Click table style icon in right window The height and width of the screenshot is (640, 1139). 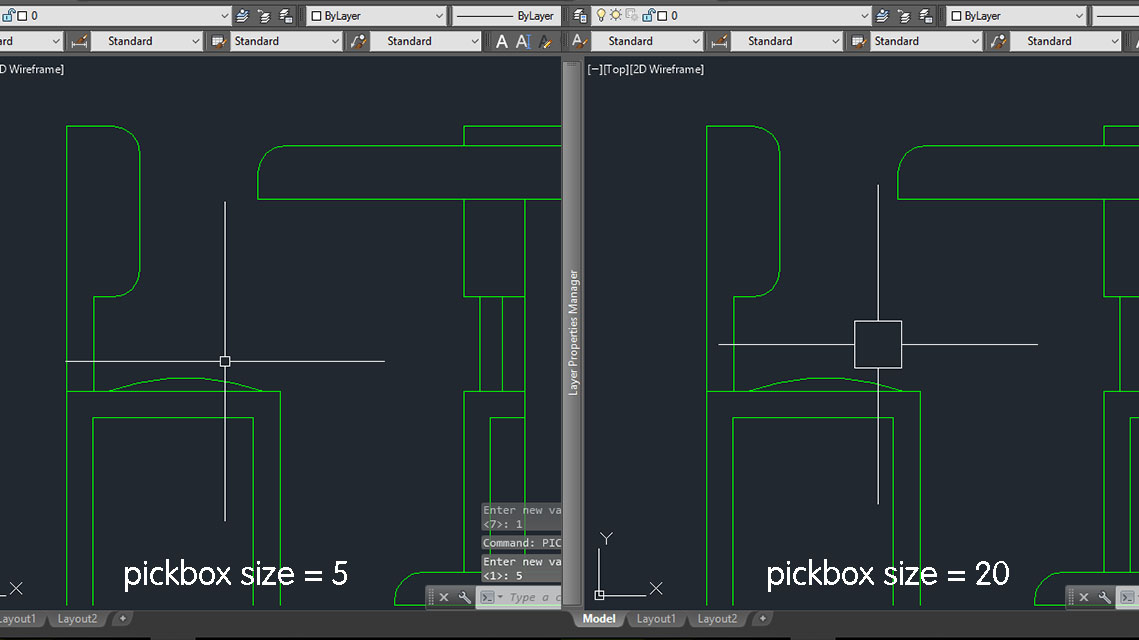858,41
